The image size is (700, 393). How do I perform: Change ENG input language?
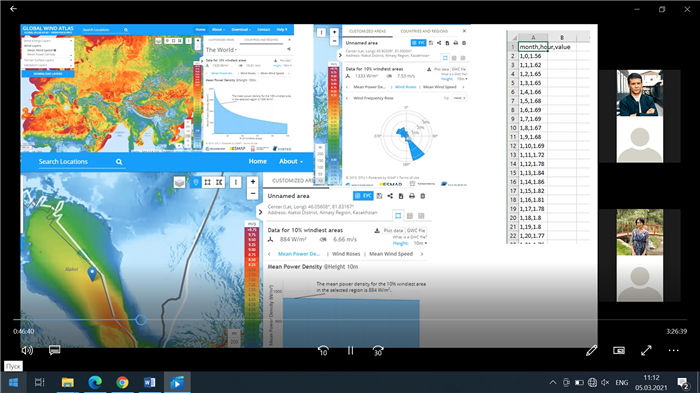pyautogui.click(x=621, y=383)
